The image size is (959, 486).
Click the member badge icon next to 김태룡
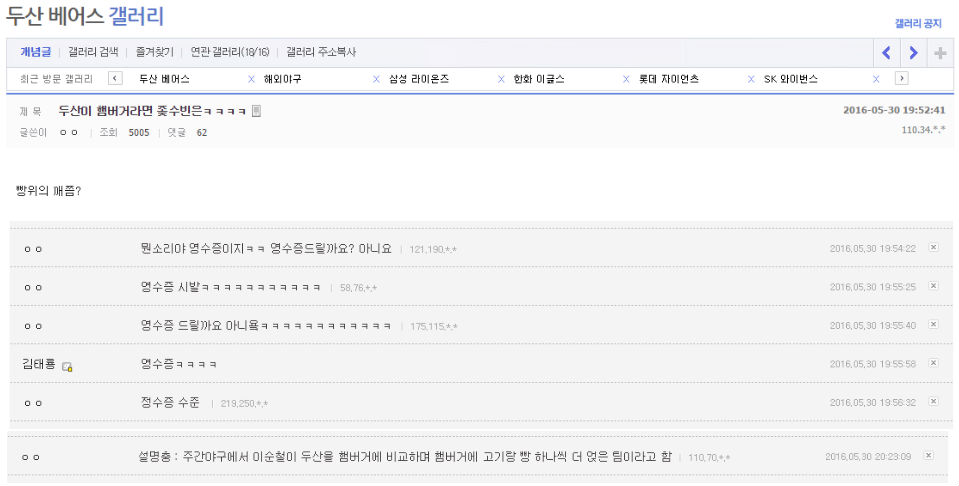coord(68,367)
